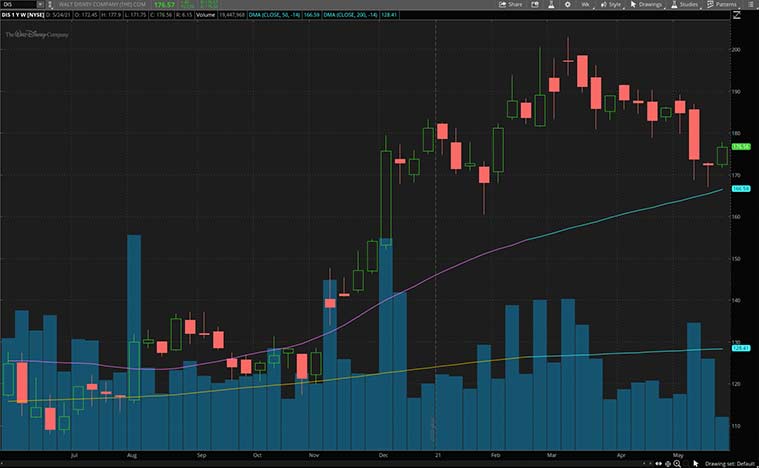Click the icon right of the Share button
The height and width of the screenshot is (468, 759).
click(535, 4)
